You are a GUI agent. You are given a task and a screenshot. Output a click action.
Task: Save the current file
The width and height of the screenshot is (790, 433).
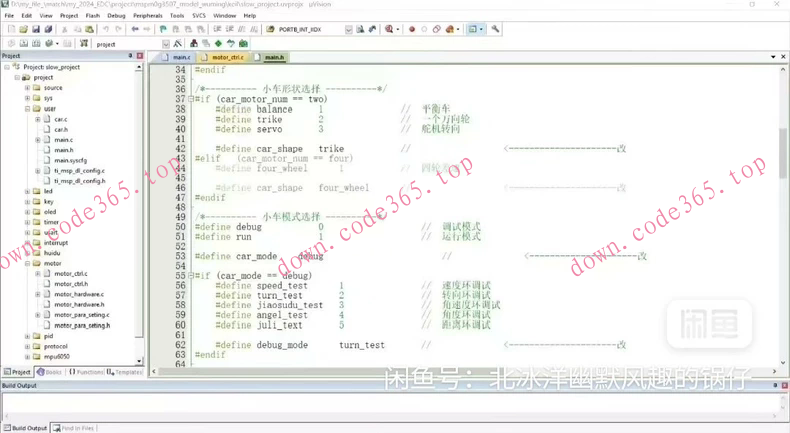(x=36, y=29)
